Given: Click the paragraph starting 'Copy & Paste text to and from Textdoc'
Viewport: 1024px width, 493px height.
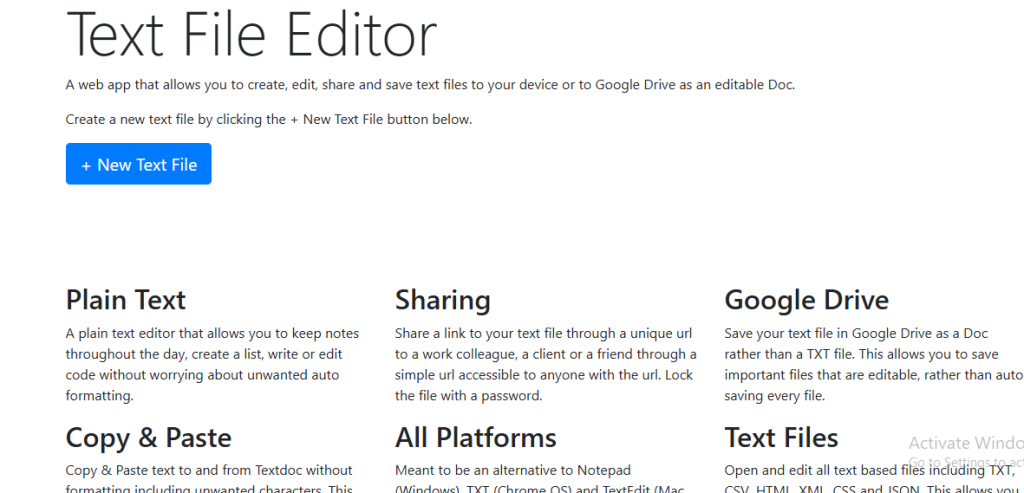Looking at the screenshot, I should coord(209,478).
